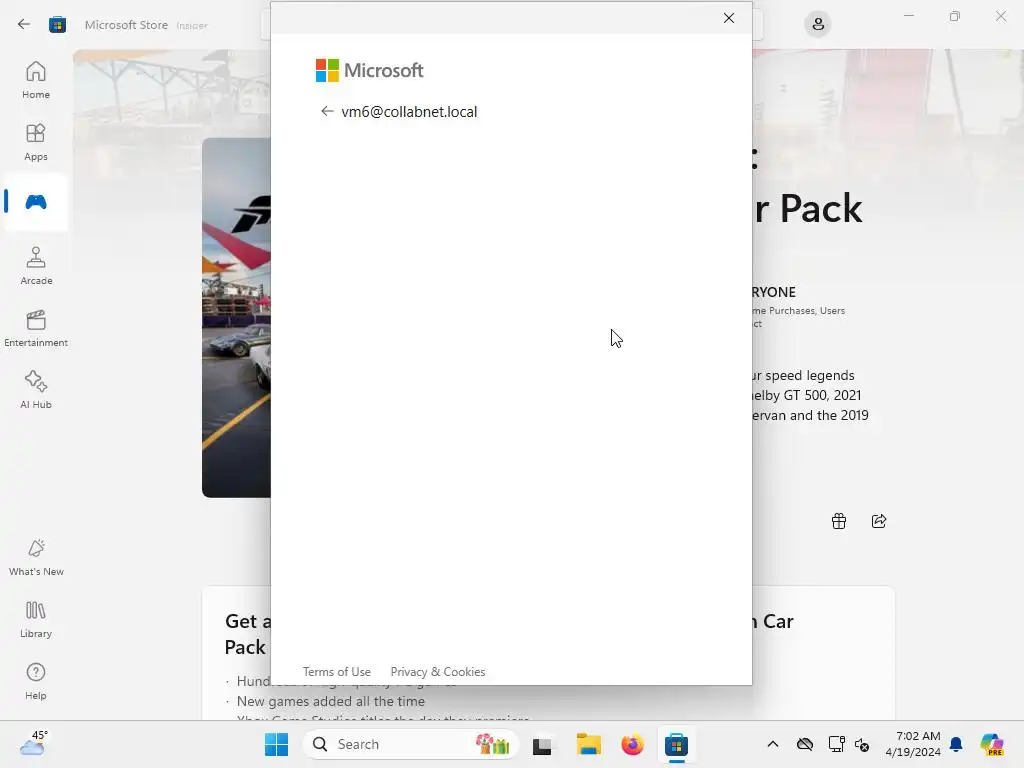1024x768 pixels.
Task: Open Arcade section in sidebar
Action: click(x=36, y=266)
